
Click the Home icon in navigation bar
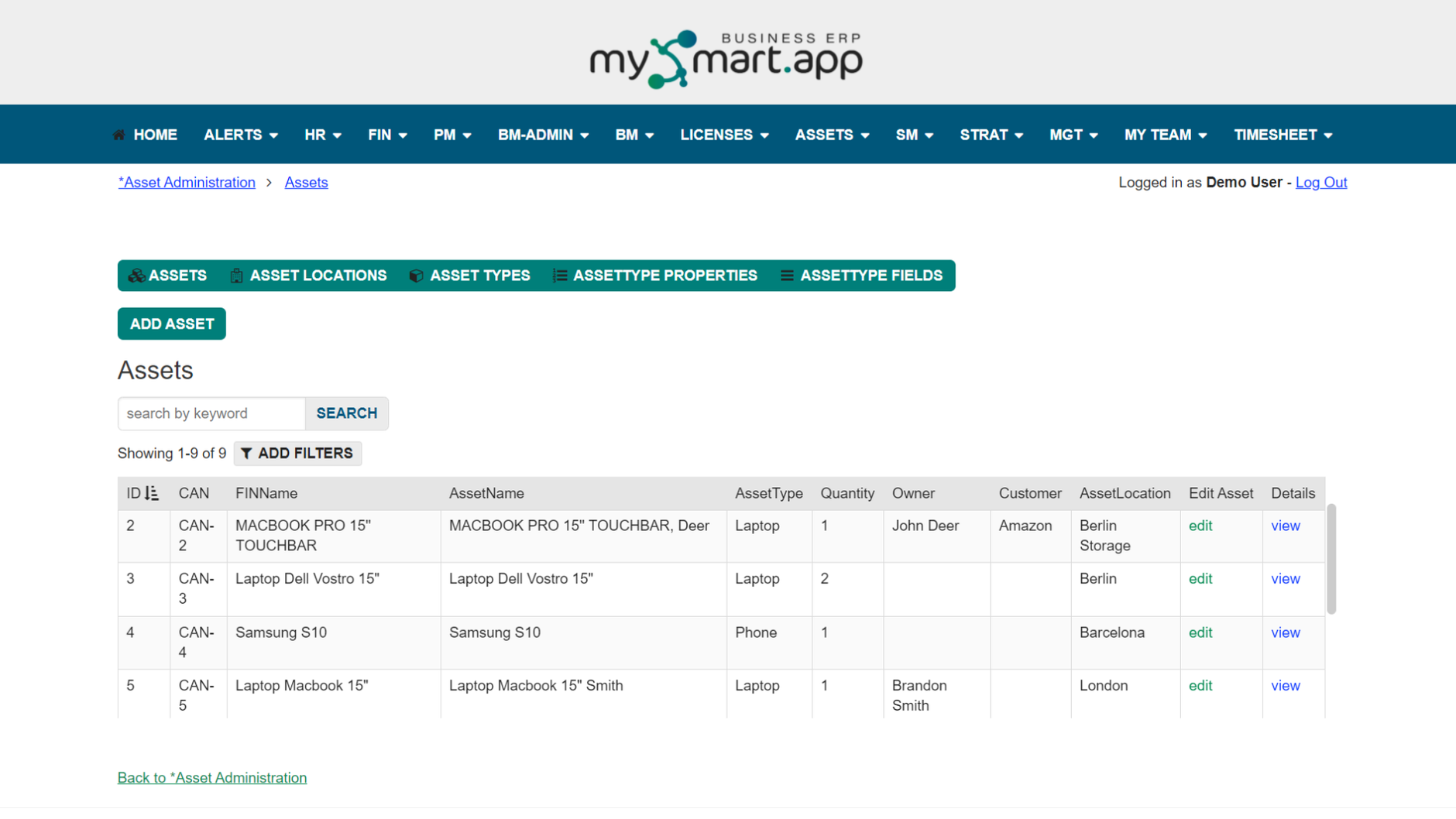tap(118, 135)
